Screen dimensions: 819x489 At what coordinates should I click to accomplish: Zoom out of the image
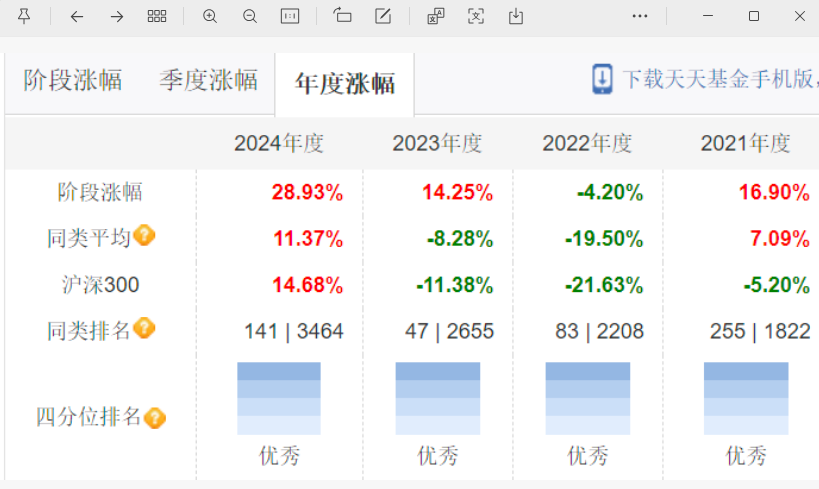250,17
